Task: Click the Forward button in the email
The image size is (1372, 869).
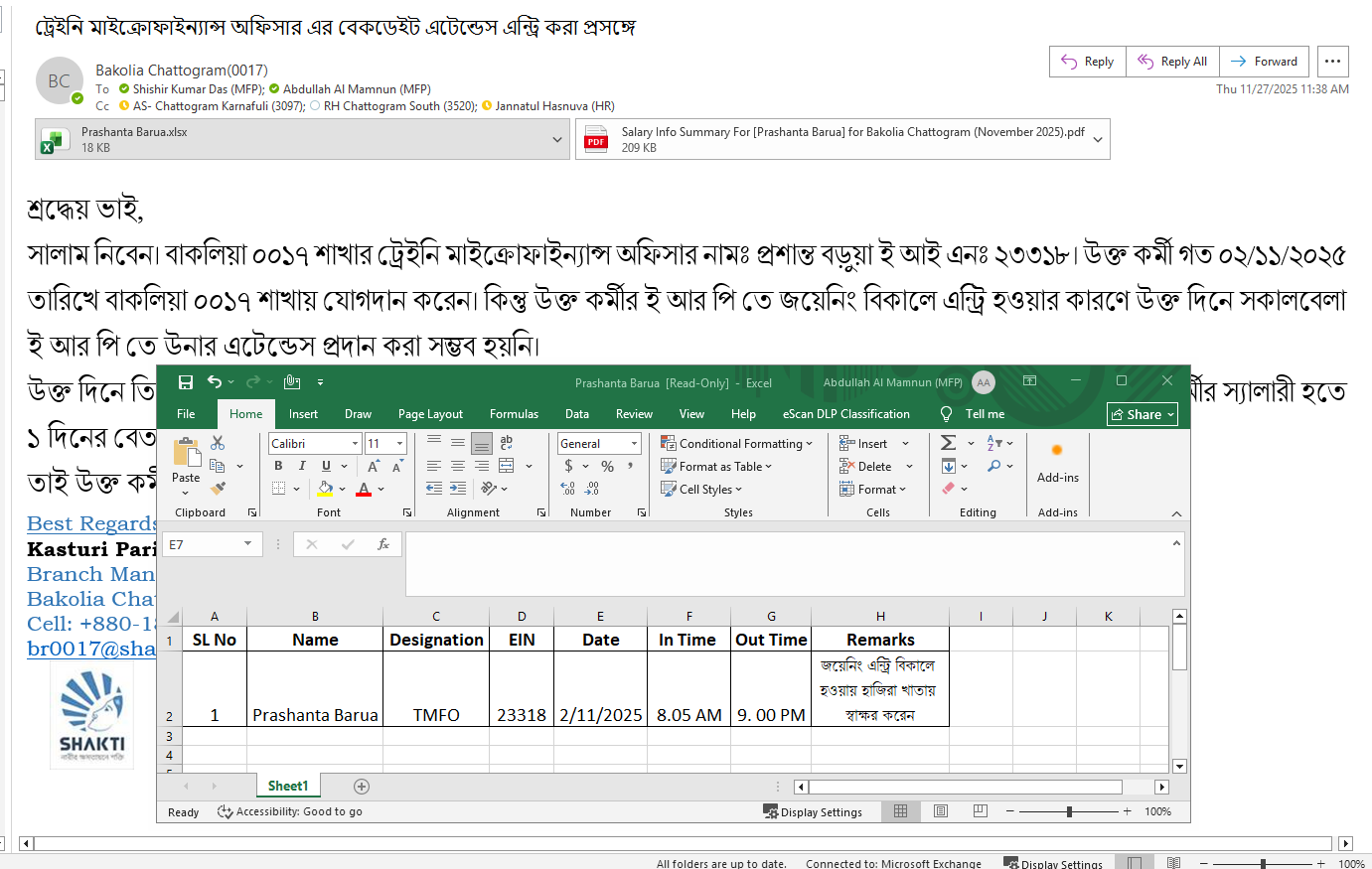Action: click(1264, 62)
